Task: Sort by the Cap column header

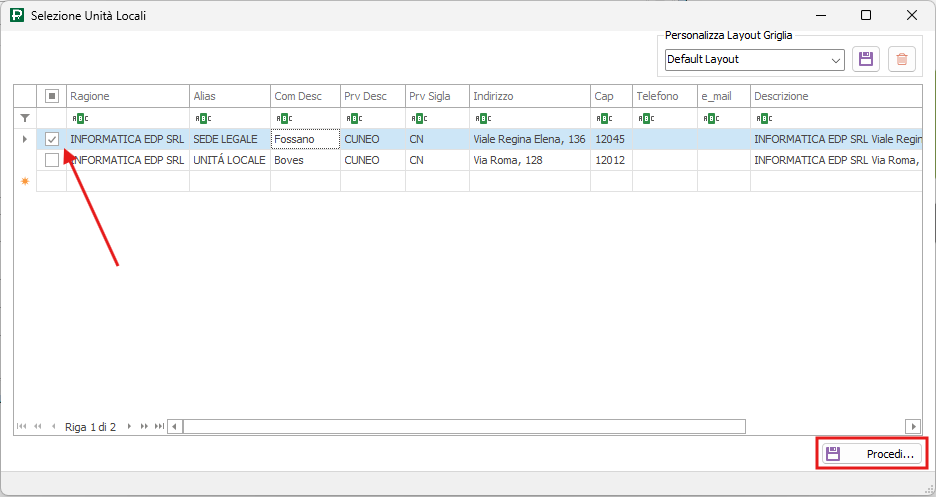Action: (x=610, y=96)
